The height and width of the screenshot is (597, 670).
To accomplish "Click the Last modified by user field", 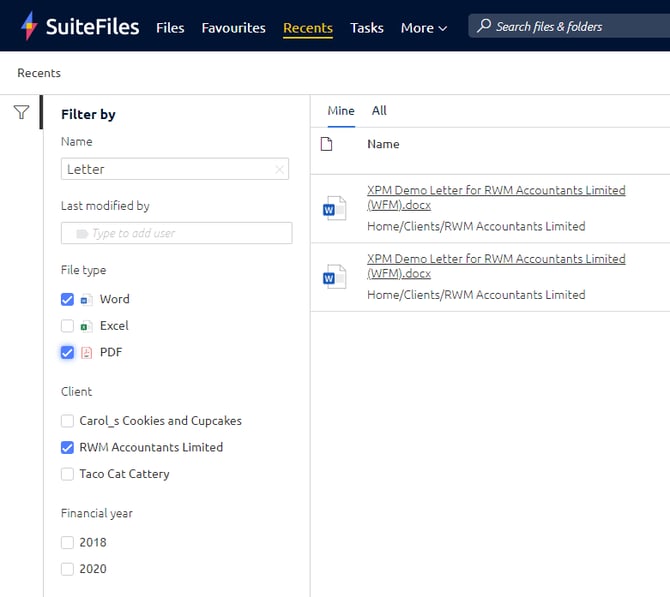I will point(176,233).
